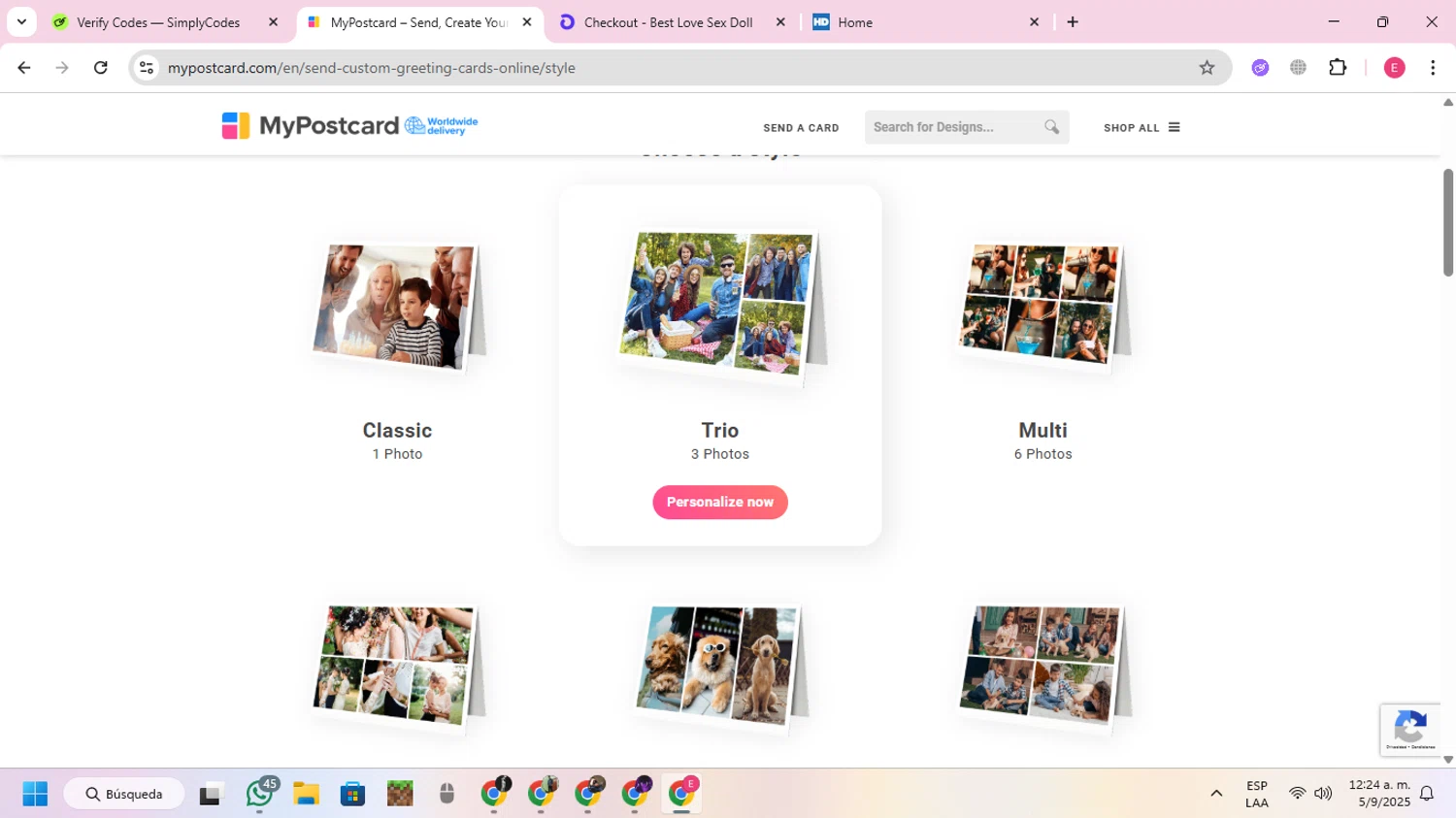Click SEND A CARD link
1456x818 pixels.
coord(801,128)
